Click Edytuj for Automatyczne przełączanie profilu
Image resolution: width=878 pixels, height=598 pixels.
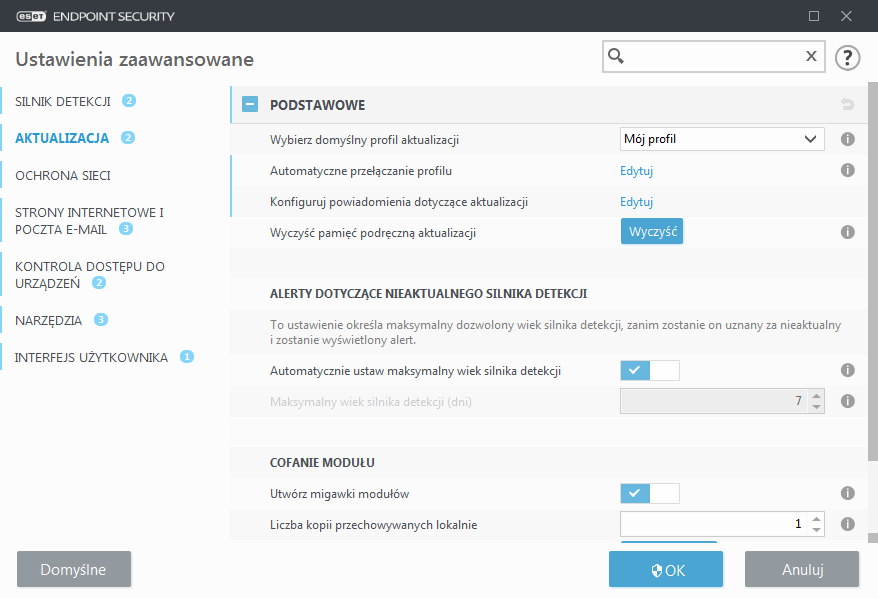click(x=636, y=171)
